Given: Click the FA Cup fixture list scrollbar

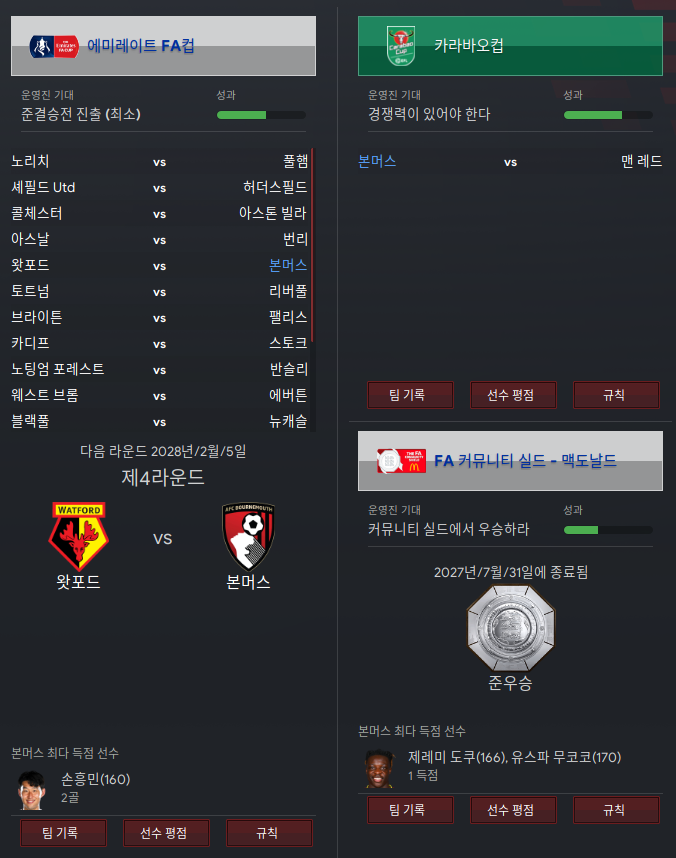Looking at the screenshot, I should click(313, 245).
